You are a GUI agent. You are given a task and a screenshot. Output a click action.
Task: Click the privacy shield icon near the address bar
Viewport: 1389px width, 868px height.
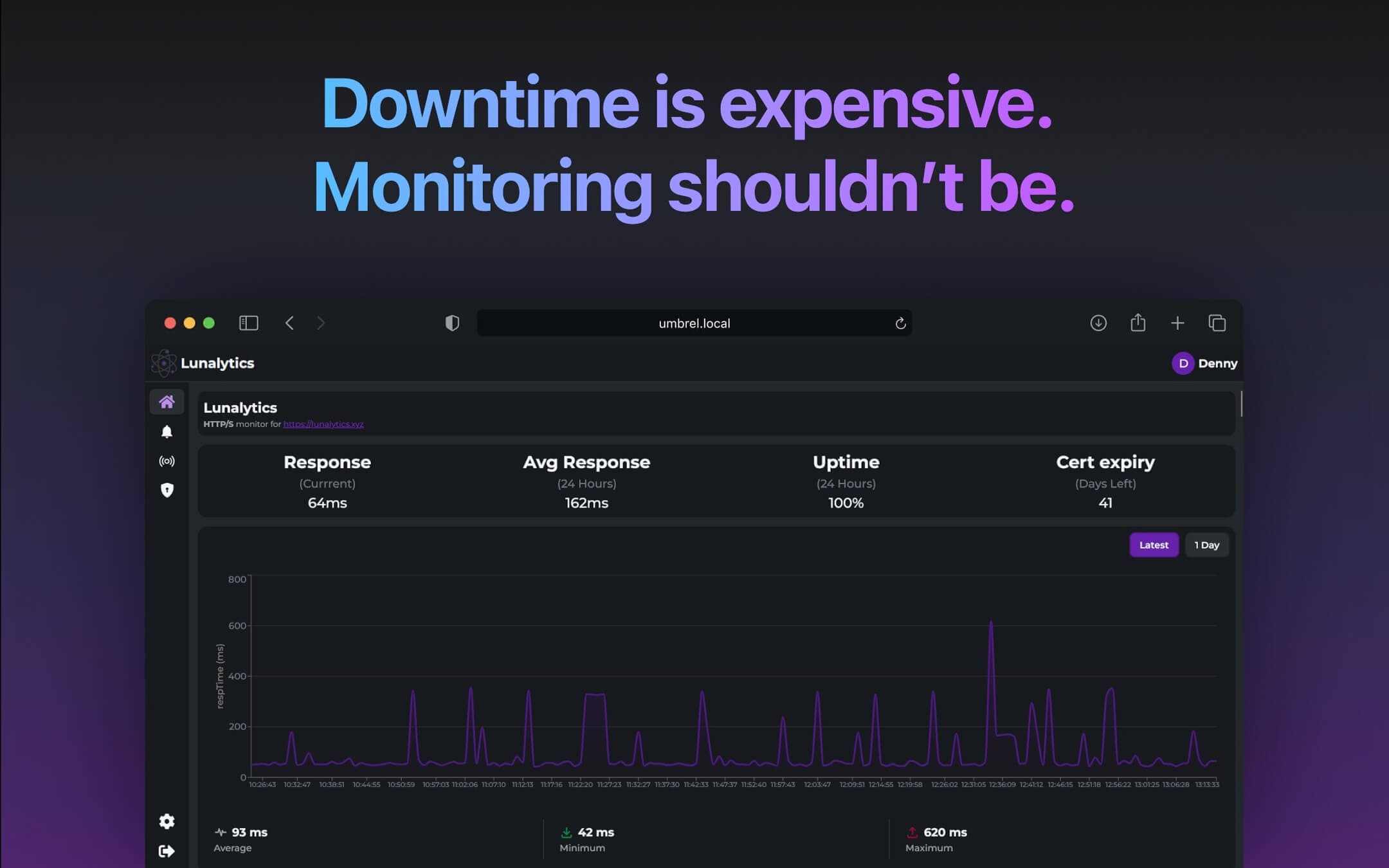point(452,323)
